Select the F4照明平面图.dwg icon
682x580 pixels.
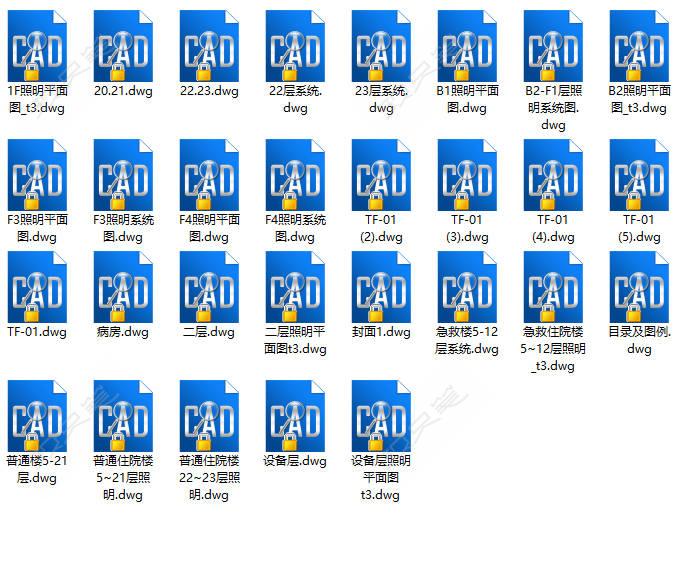(209, 175)
